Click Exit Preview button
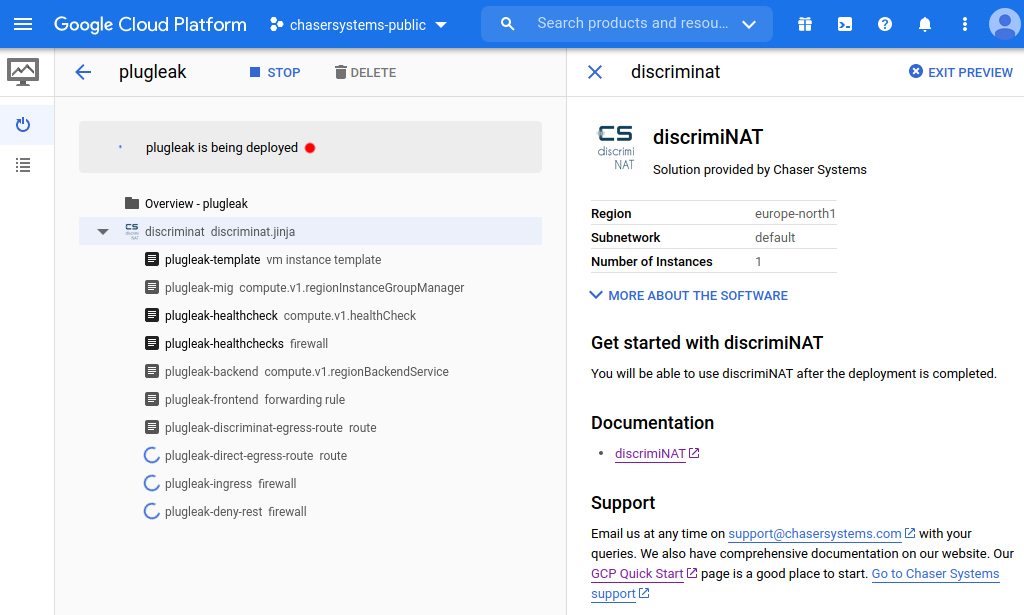1024x615 pixels. click(x=960, y=72)
